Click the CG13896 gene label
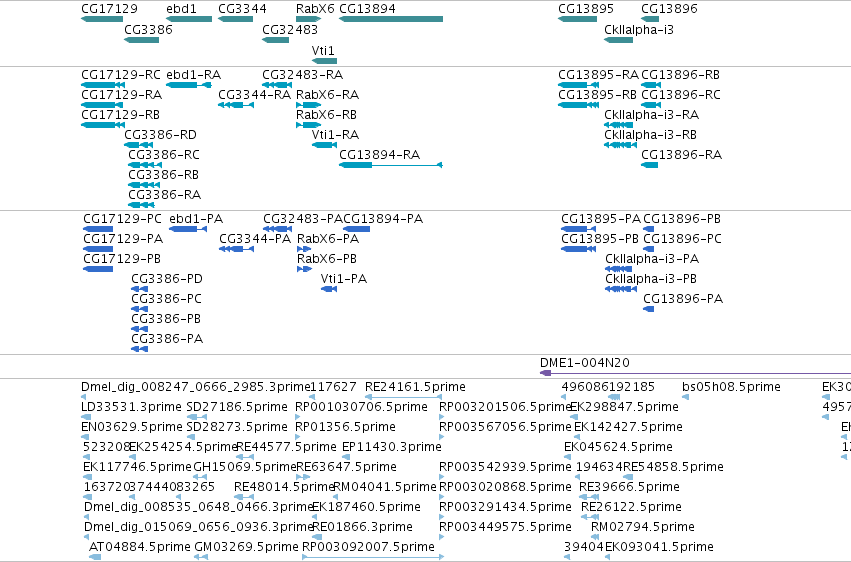This screenshot has height=562, width=851. click(669, 9)
